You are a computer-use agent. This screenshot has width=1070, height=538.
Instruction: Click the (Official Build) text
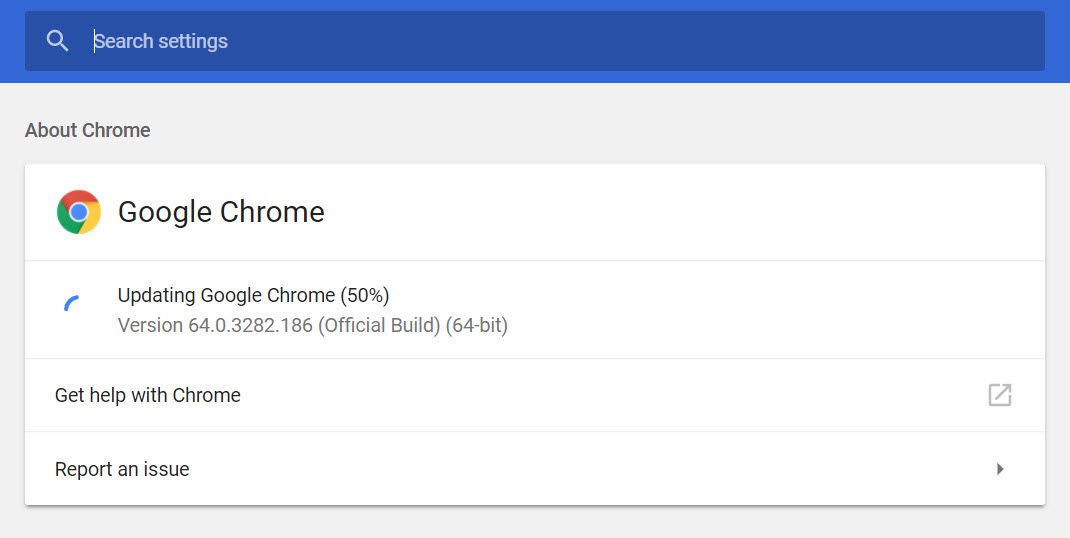[x=379, y=325]
